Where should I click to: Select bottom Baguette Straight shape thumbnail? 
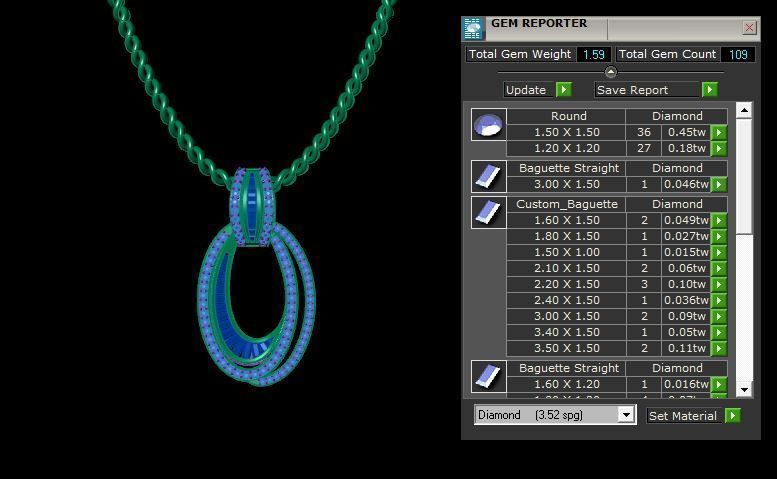(489, 376)
